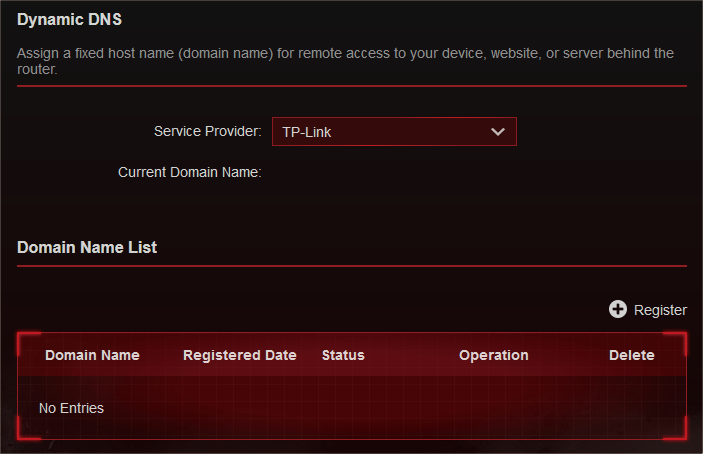Click the Registered Date column header
The image size is (703, 454).
click(239, 355)
